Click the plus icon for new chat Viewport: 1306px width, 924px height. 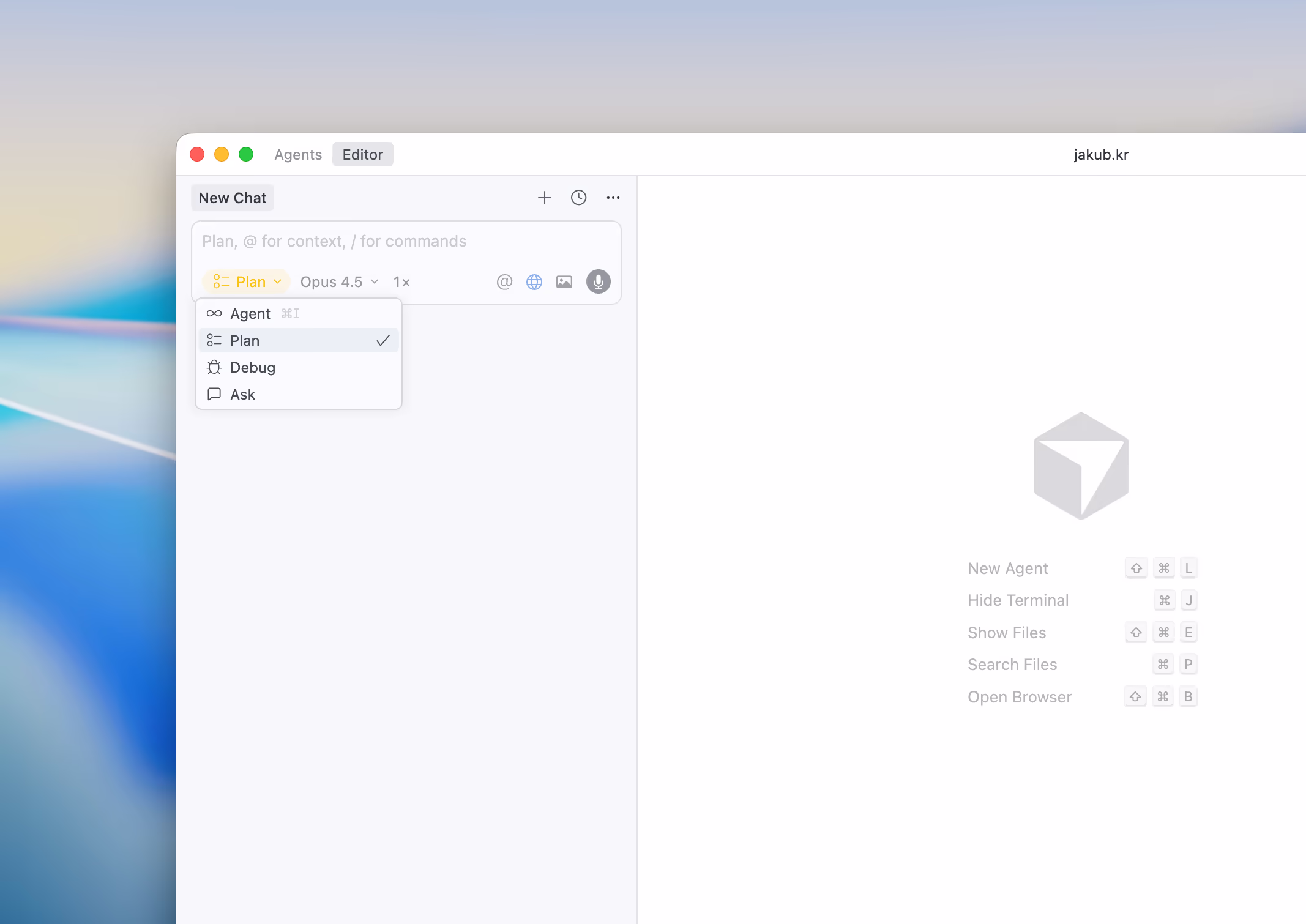pos(544,198)
